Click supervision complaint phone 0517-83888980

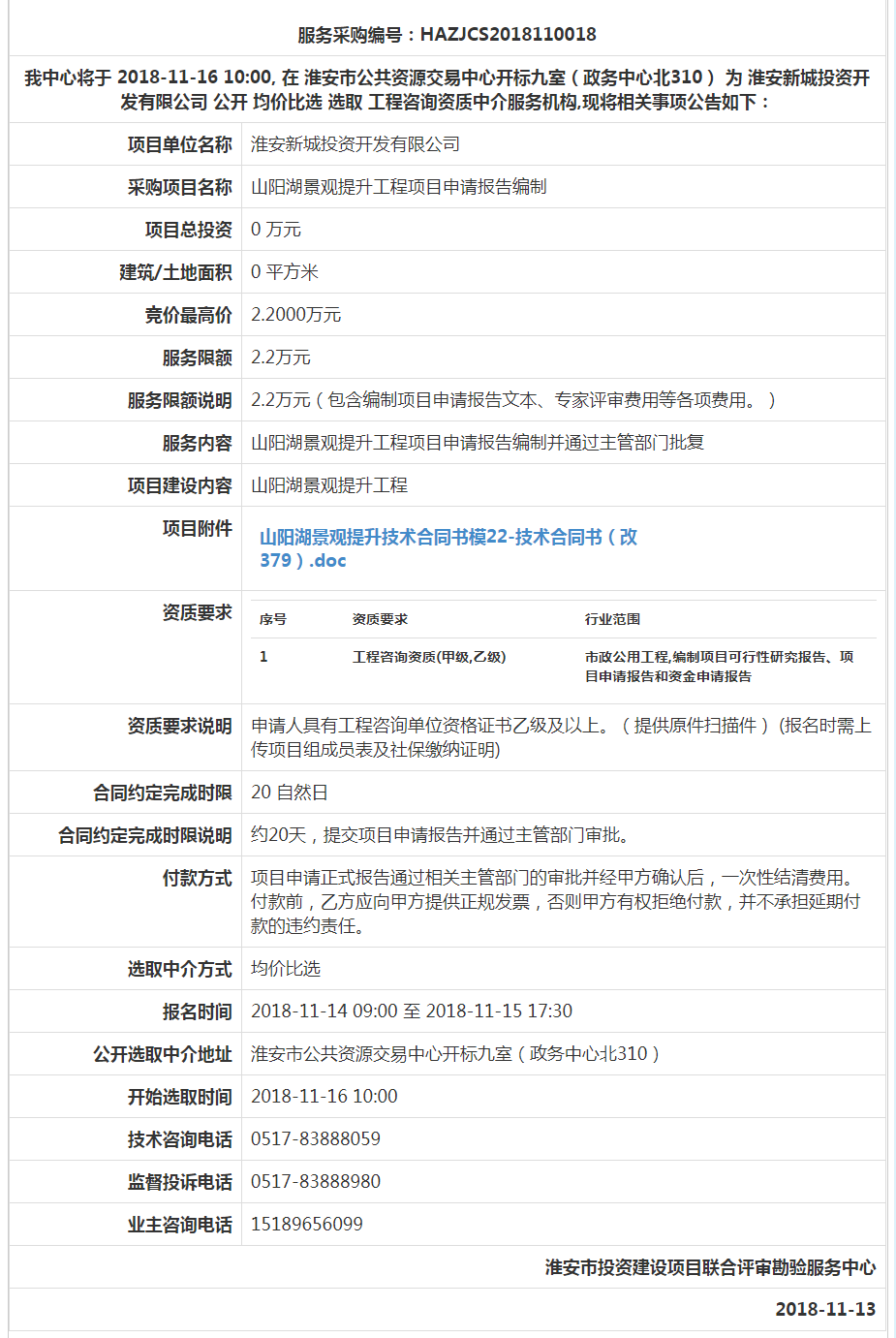tap(316, 1182)
